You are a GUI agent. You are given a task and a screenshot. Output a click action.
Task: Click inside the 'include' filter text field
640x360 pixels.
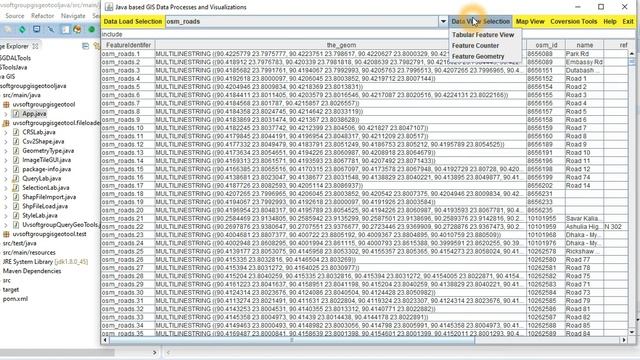coord(274,34)
